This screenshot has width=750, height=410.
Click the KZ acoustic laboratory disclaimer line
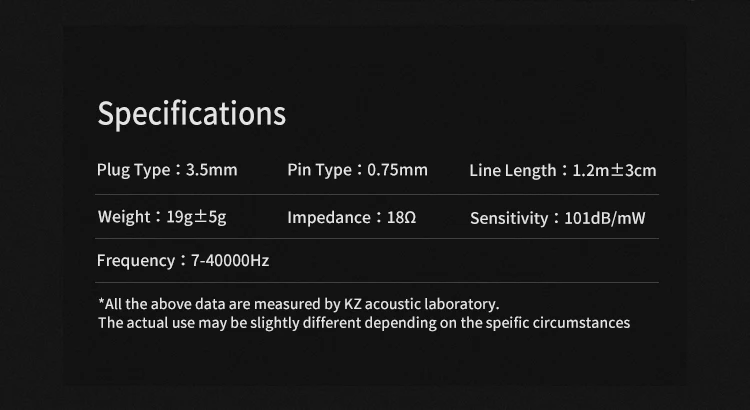click(298, 304)
